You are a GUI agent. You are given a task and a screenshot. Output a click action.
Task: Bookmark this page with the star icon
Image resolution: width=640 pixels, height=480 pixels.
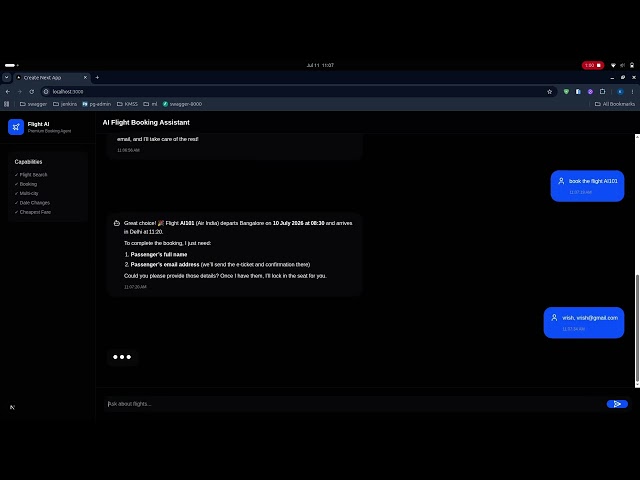tap(549, 91)
